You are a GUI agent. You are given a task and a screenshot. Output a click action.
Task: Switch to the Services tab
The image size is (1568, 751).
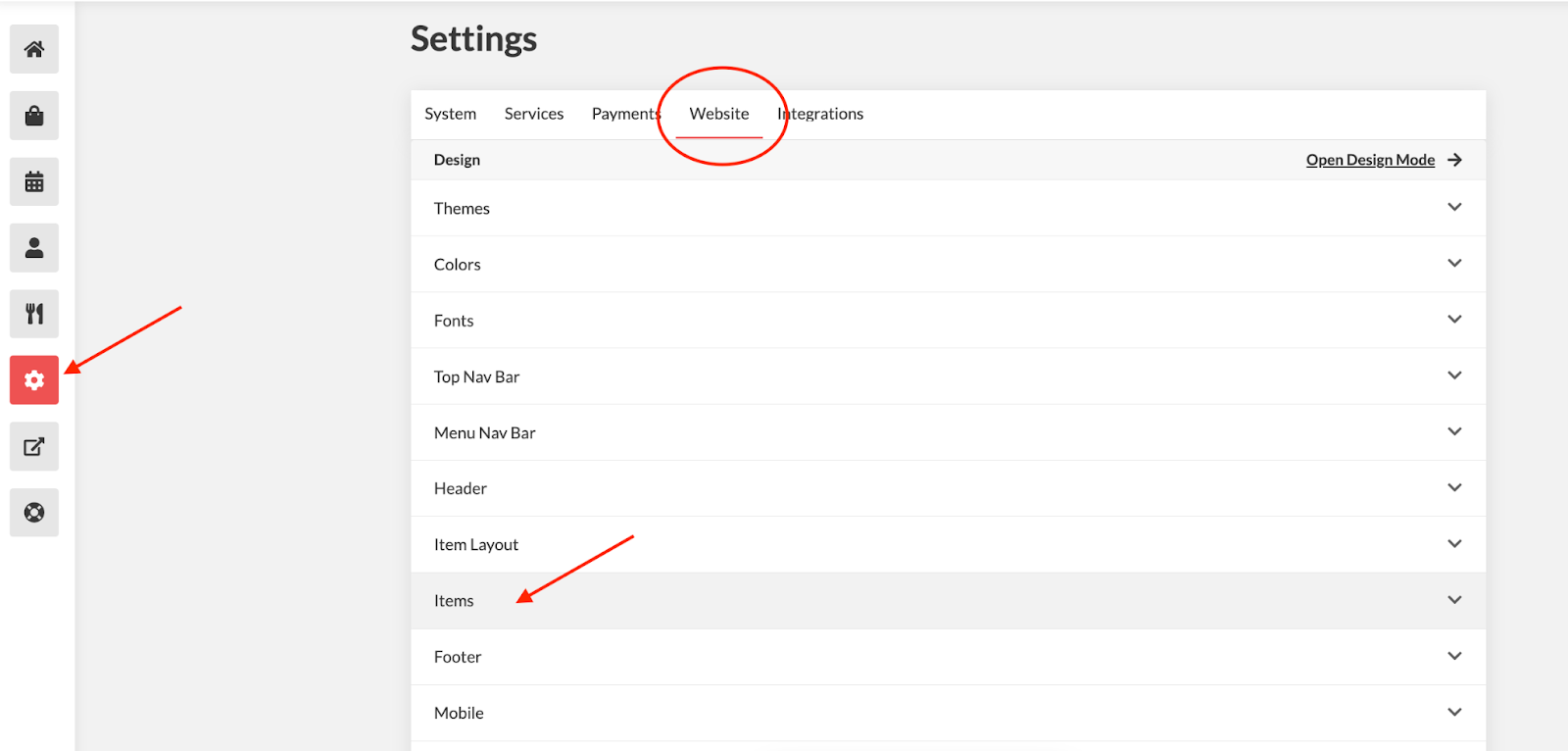coord(534,114)
